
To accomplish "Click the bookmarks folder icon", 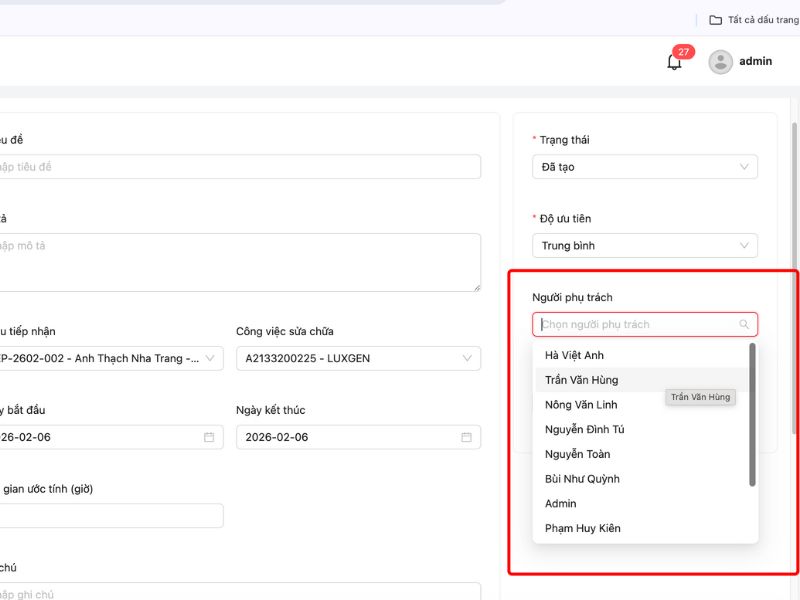I will pyautogui.click(x=715, y=20).
